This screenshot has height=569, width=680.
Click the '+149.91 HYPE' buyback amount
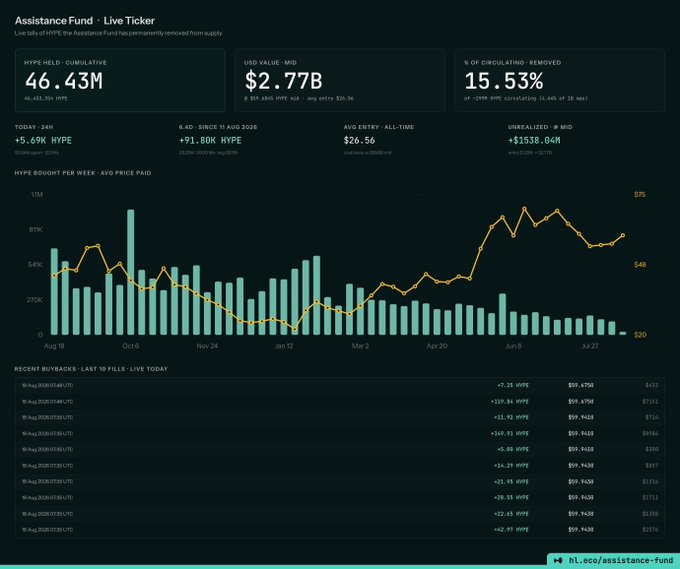tap(510, 433)
